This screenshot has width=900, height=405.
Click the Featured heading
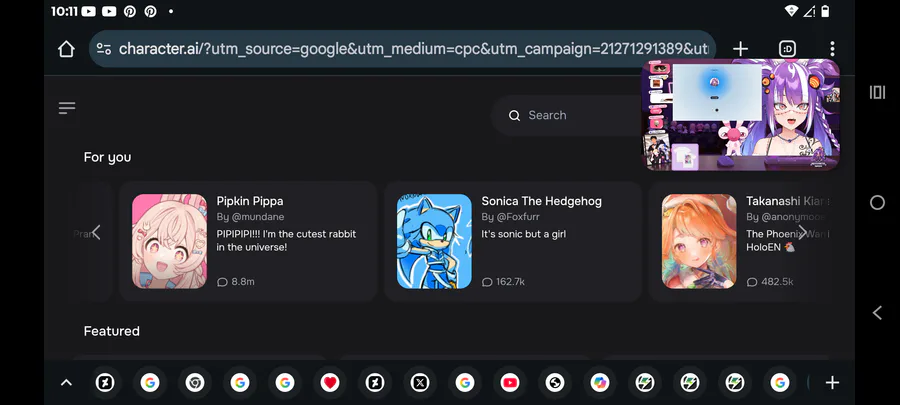point(111,331)
